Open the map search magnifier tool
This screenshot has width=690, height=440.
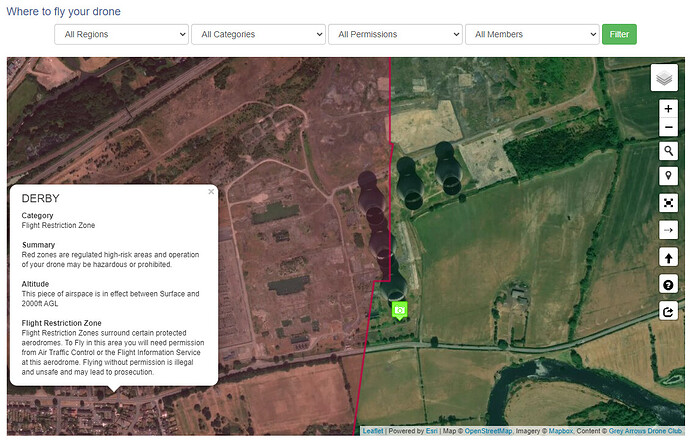coord(668,151)
